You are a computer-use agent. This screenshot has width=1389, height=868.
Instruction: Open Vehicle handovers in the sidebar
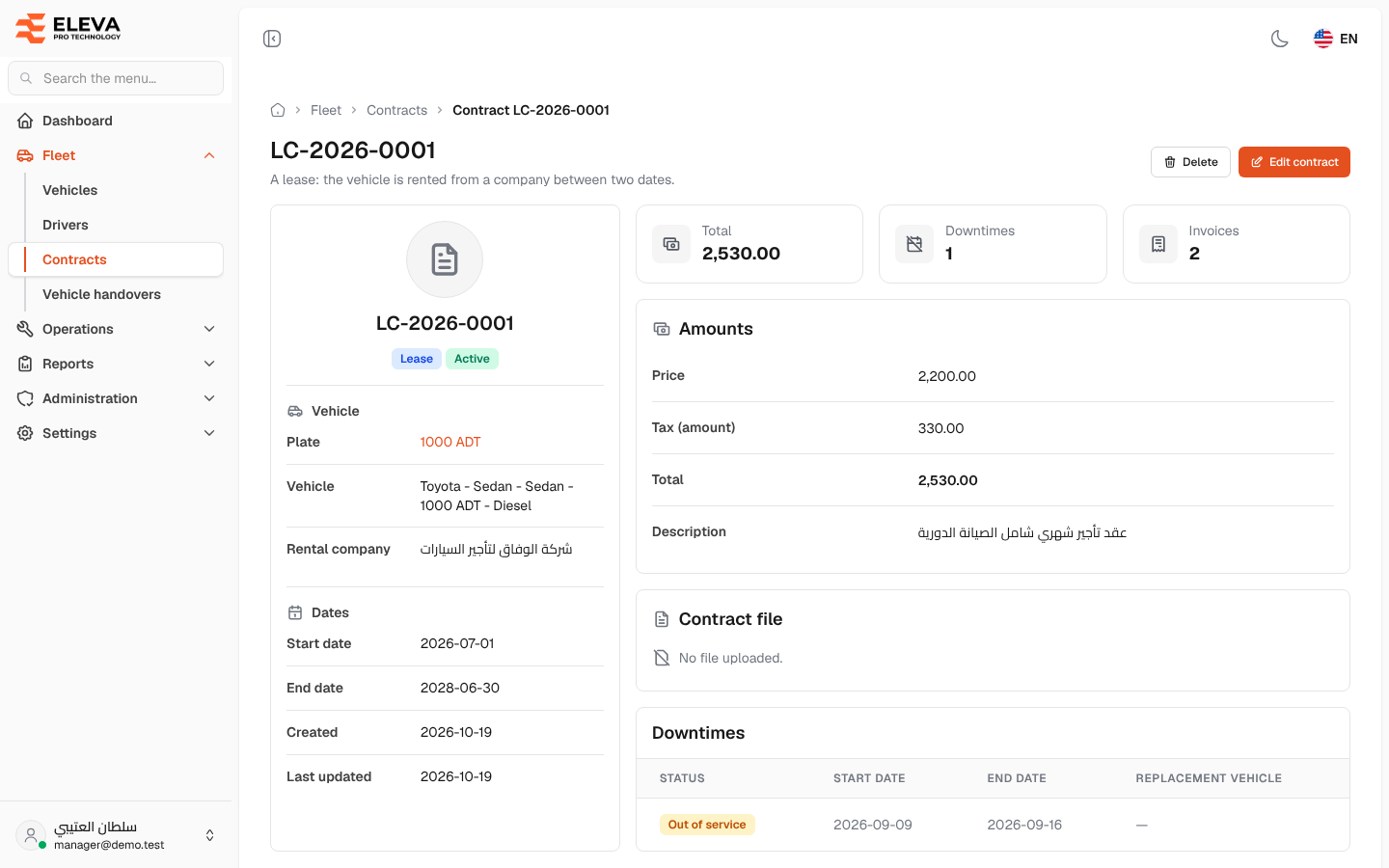101,294
